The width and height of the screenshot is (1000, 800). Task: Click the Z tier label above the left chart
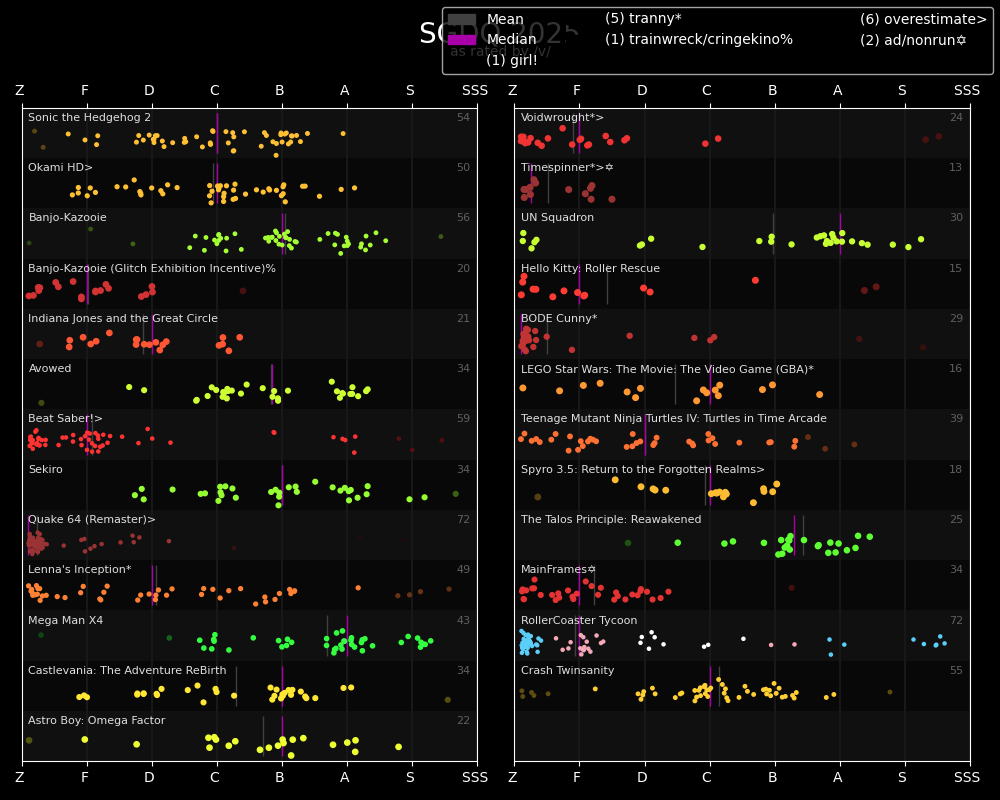coord(20,91)
